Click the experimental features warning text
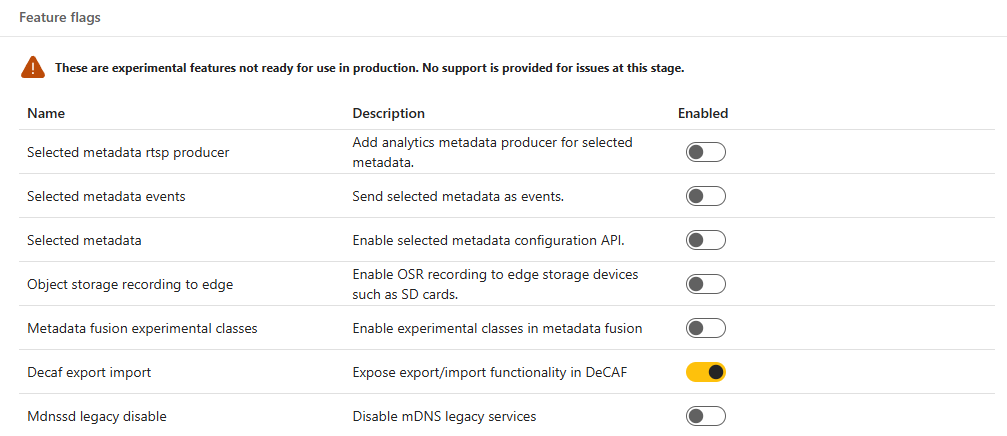This screenshot has height=436, width=1007. pos(370,68)
